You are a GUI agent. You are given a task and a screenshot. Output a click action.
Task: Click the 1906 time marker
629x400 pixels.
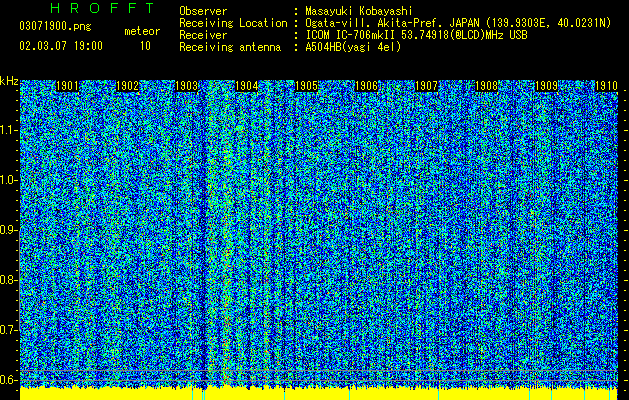367,86
